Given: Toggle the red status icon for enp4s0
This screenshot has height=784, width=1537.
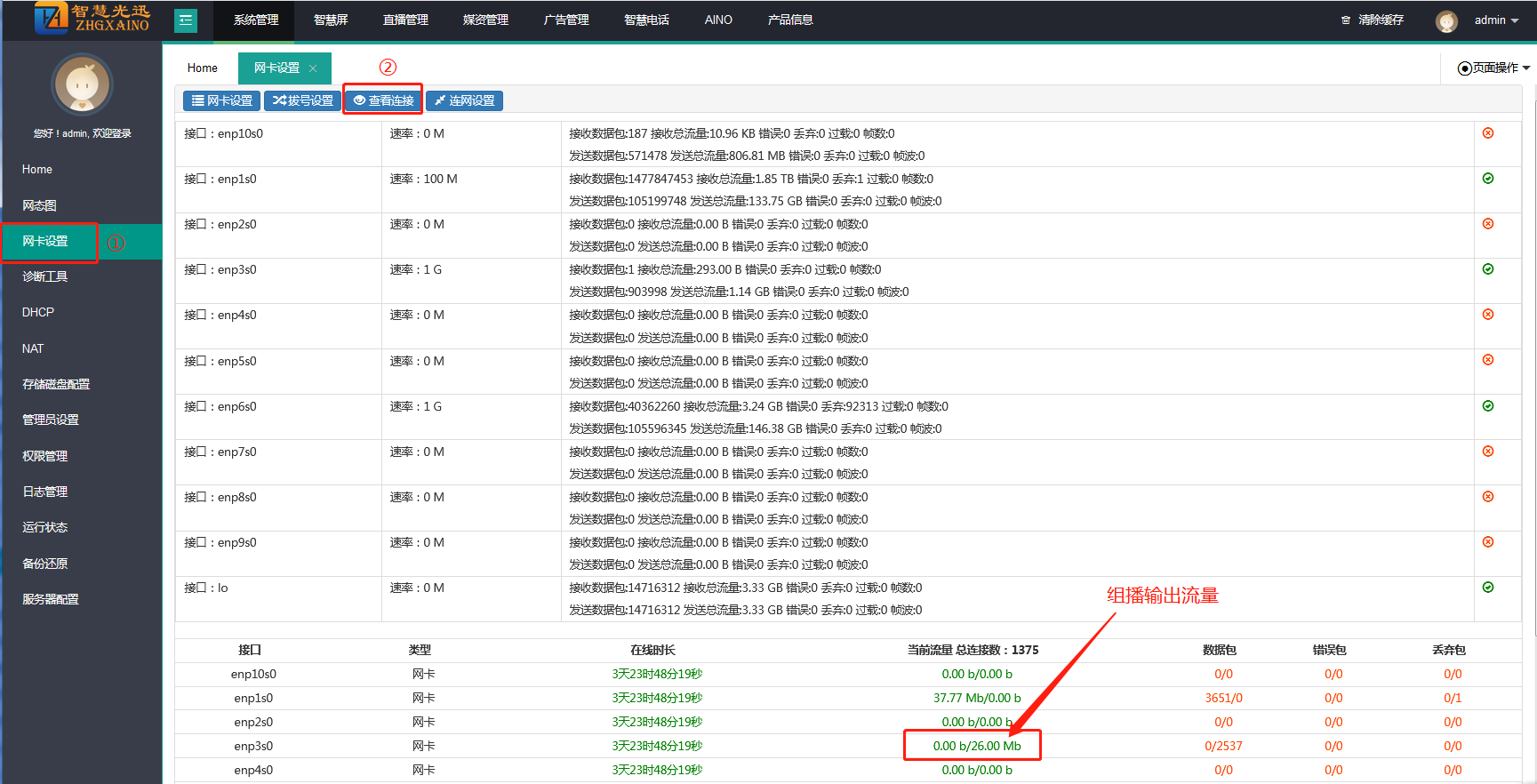Looking at the screenshot, I should 1488,315.
